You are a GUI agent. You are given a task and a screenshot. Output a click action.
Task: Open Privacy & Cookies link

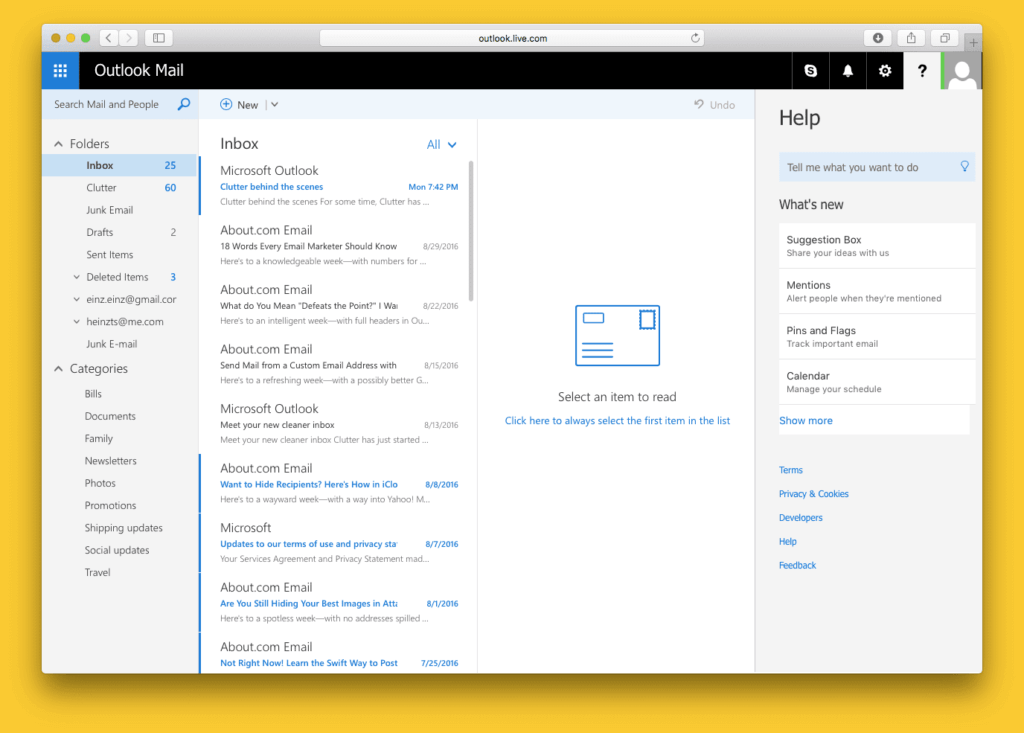[x=813, y=494]
